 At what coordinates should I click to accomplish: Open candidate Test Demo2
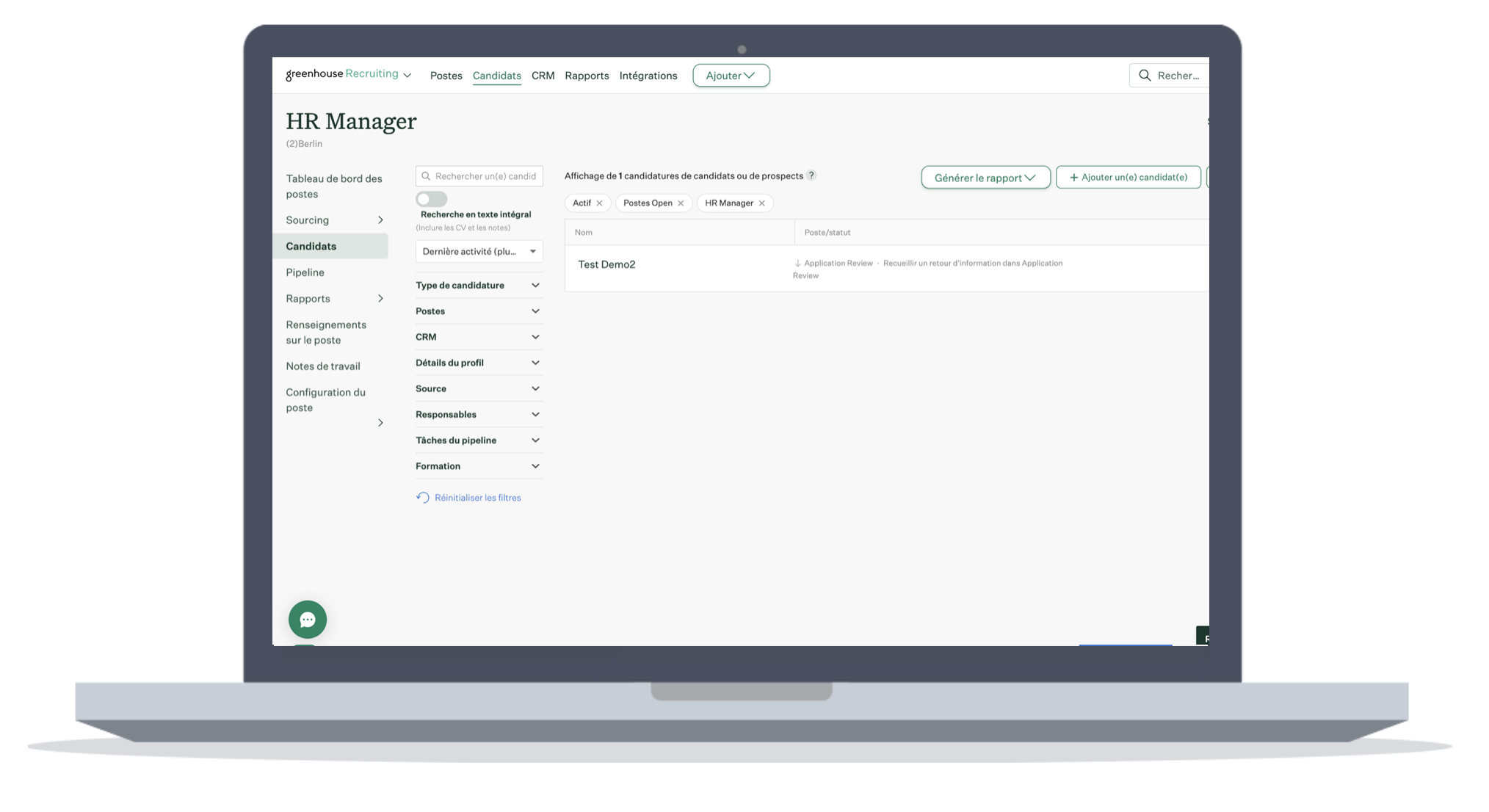[x=606, y=265]
